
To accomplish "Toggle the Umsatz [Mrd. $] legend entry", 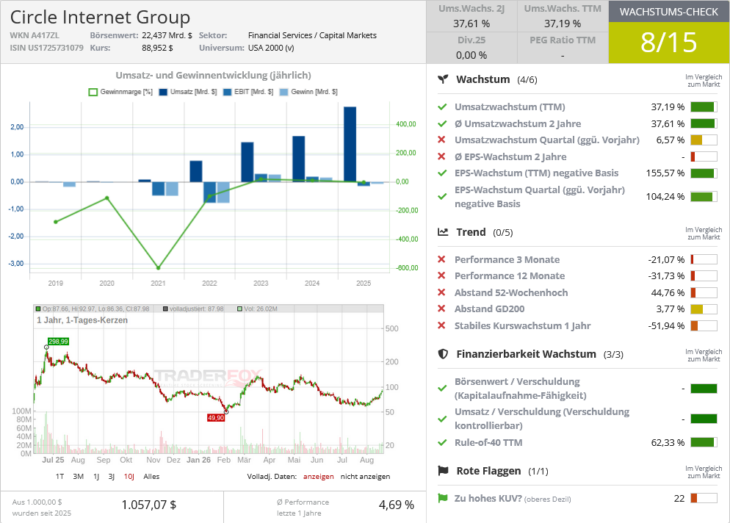I will coord(188,92).
